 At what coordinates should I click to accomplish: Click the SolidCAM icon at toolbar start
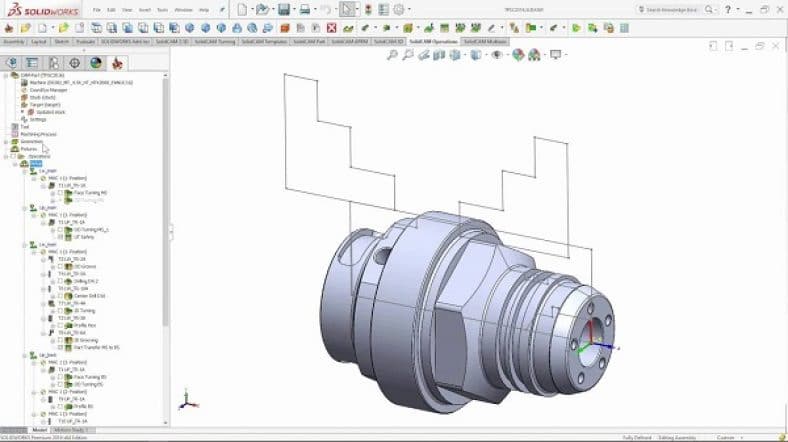(x=9, y=28)
